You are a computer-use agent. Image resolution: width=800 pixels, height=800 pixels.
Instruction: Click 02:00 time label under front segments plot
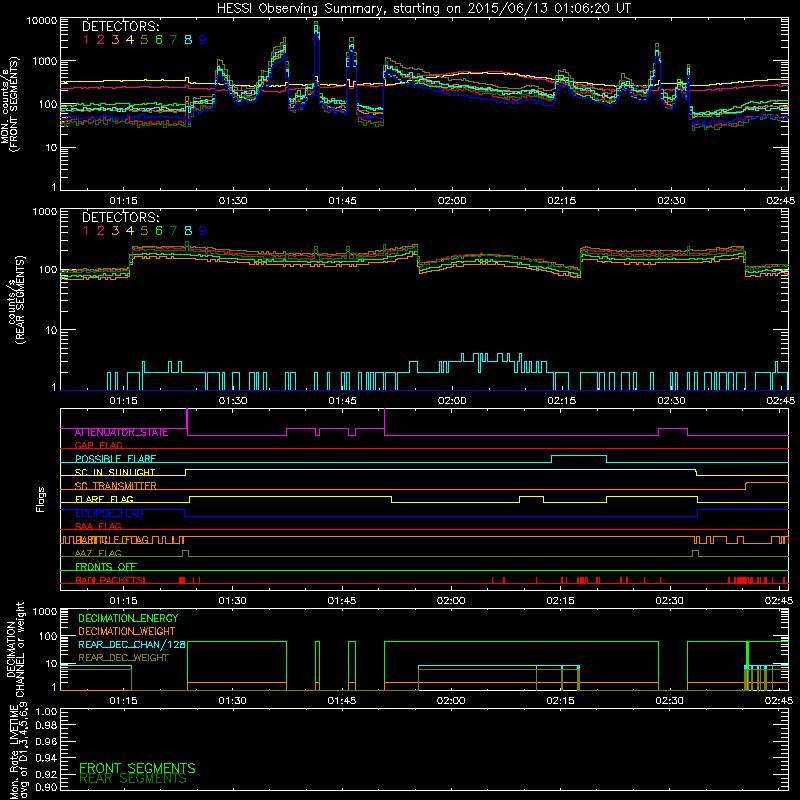click(x=452, y=201)
